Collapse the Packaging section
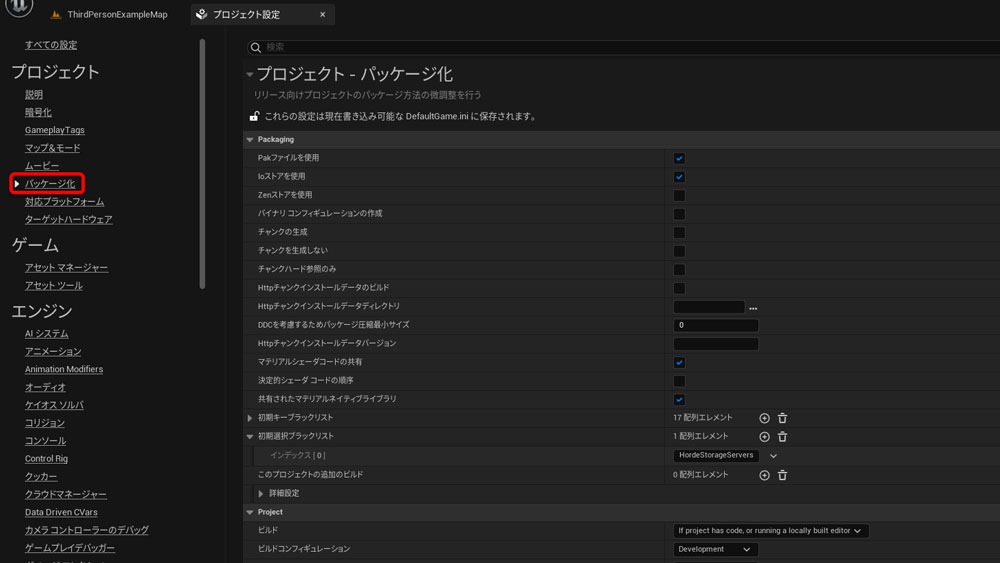The width and height of the screenshot is (1000, 563). tap(250, 140)
